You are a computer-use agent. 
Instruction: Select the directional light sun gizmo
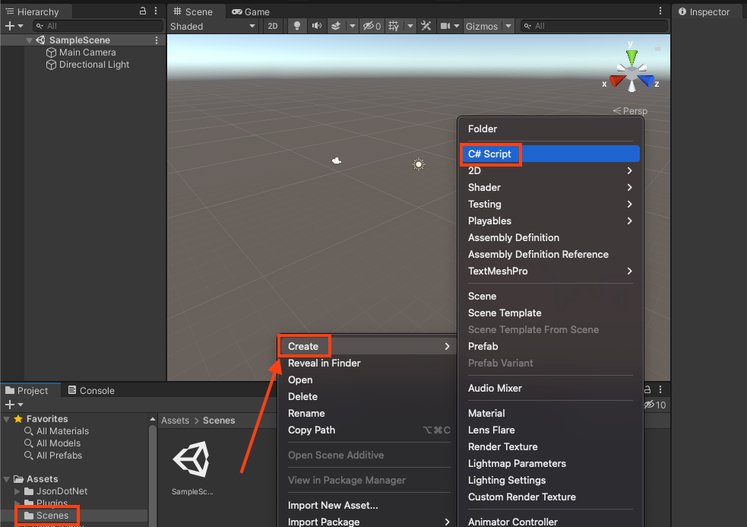[418, 164]
